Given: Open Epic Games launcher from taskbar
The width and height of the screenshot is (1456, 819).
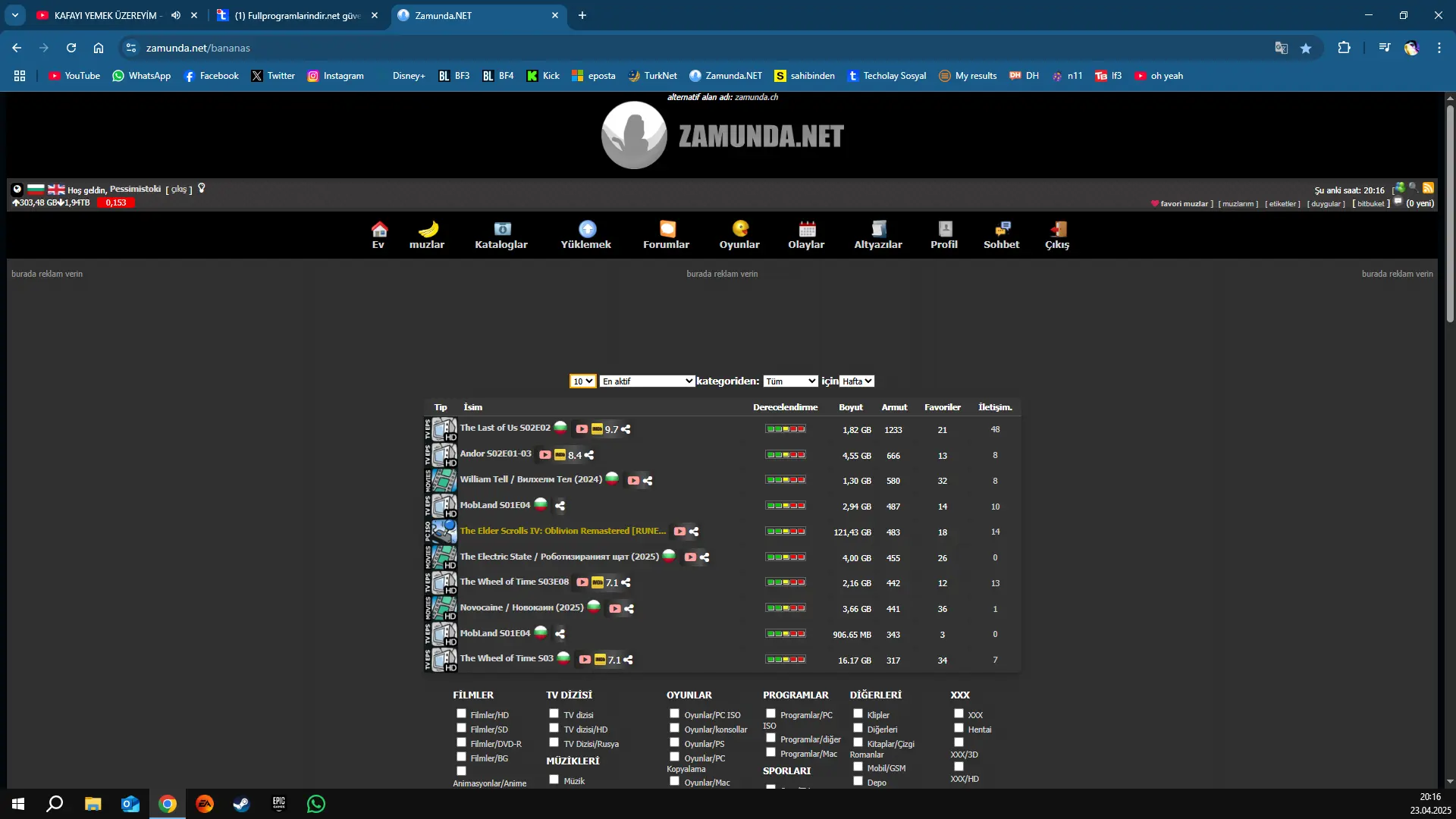Looking at the screenshot, I should tap(279, 804).
